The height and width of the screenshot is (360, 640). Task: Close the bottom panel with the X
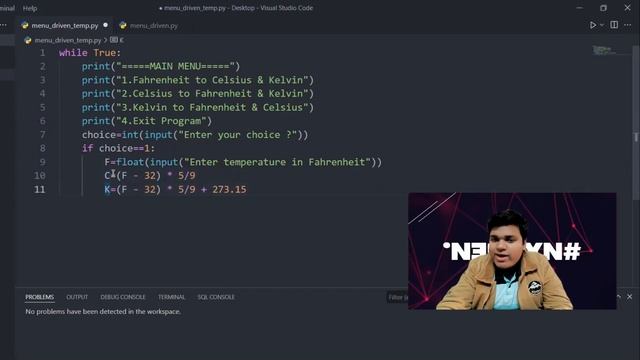(x=629, y=297)
